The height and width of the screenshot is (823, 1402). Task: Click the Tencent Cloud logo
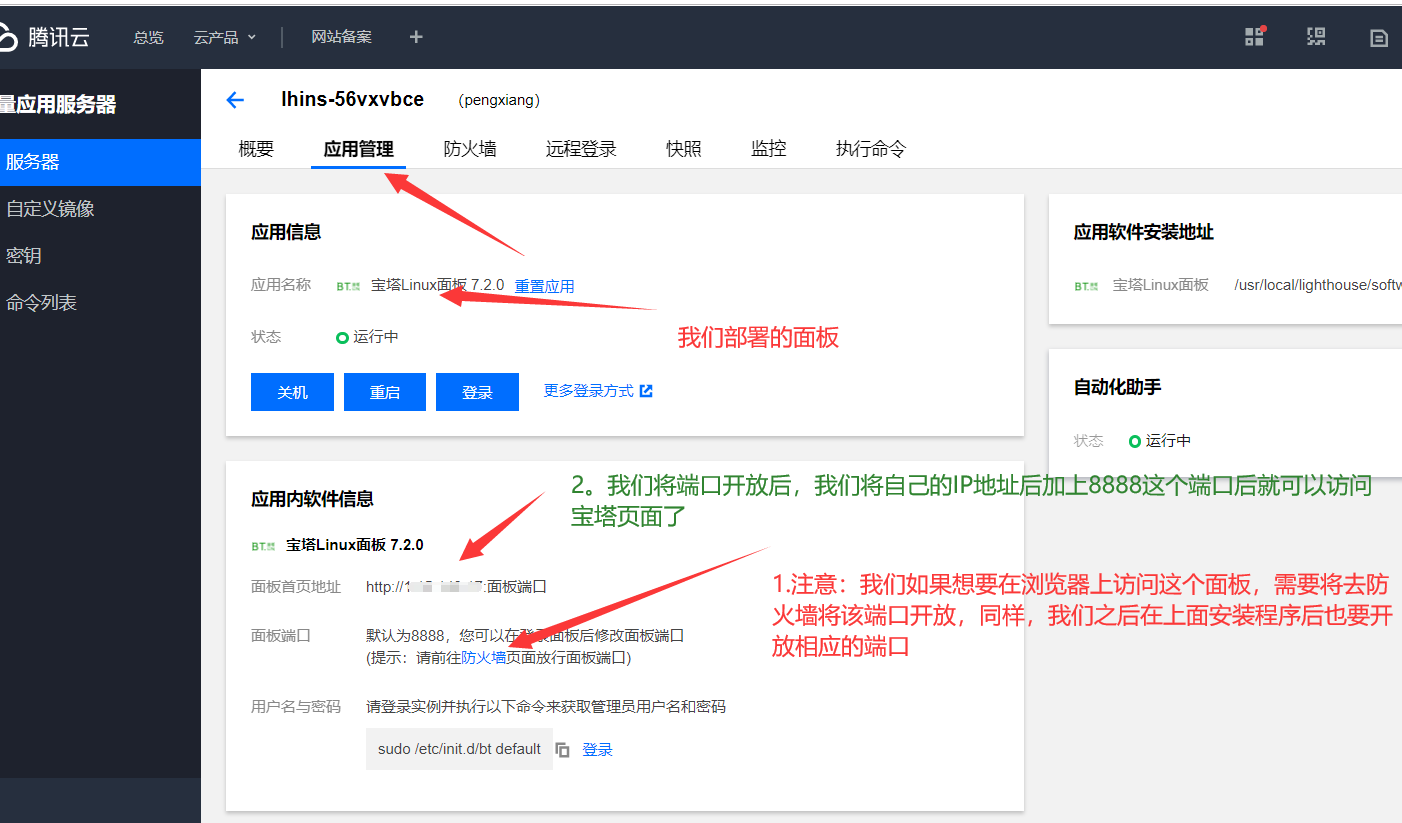click(x=44, y=37)
